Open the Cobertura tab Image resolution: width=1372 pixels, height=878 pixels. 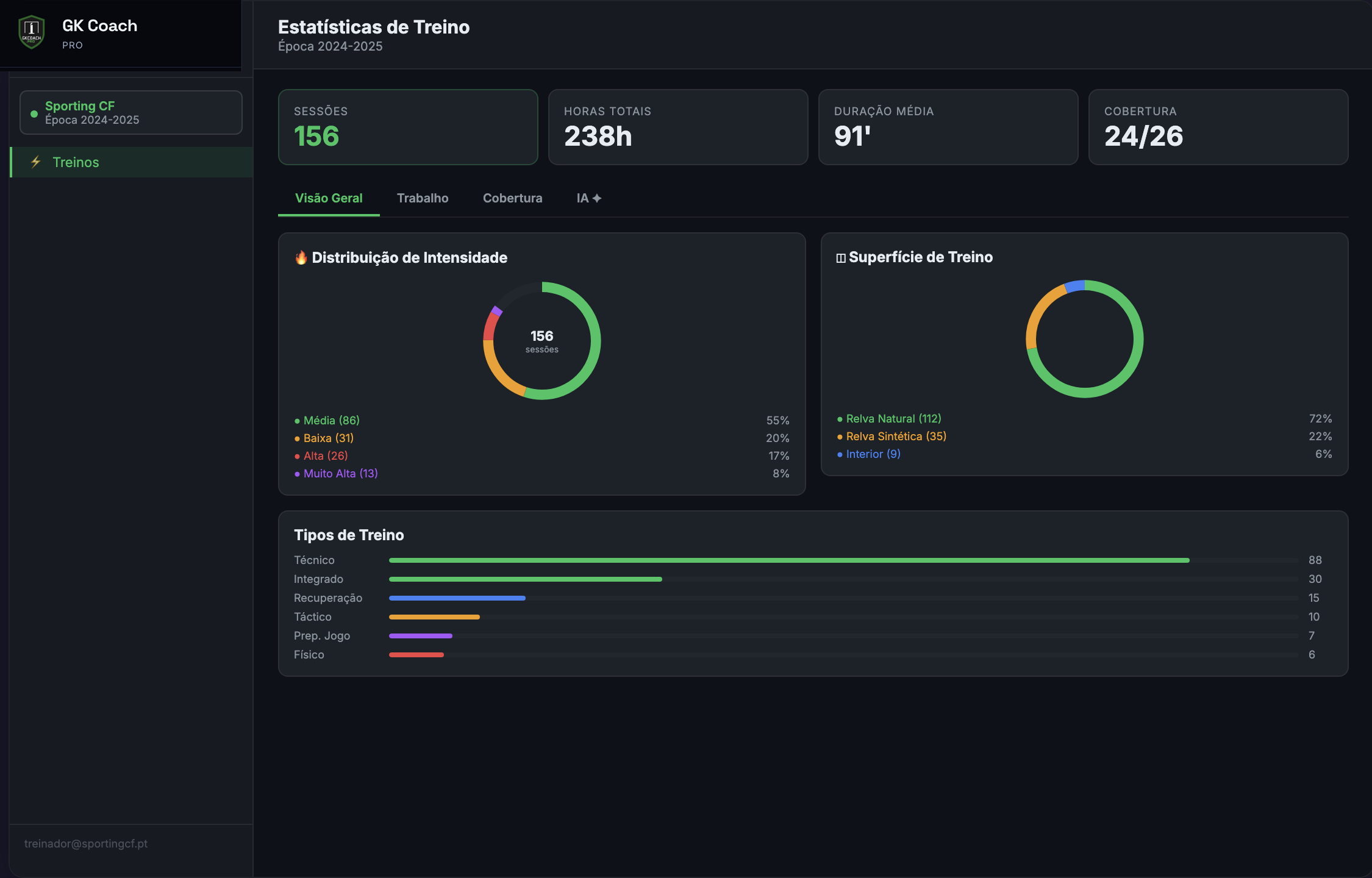(512, 198)
